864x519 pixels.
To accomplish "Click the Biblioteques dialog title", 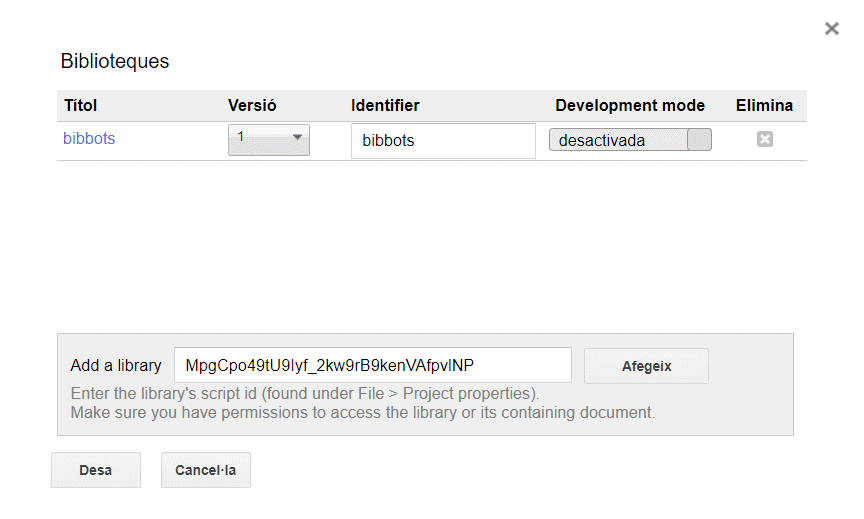I will [115, 61].
